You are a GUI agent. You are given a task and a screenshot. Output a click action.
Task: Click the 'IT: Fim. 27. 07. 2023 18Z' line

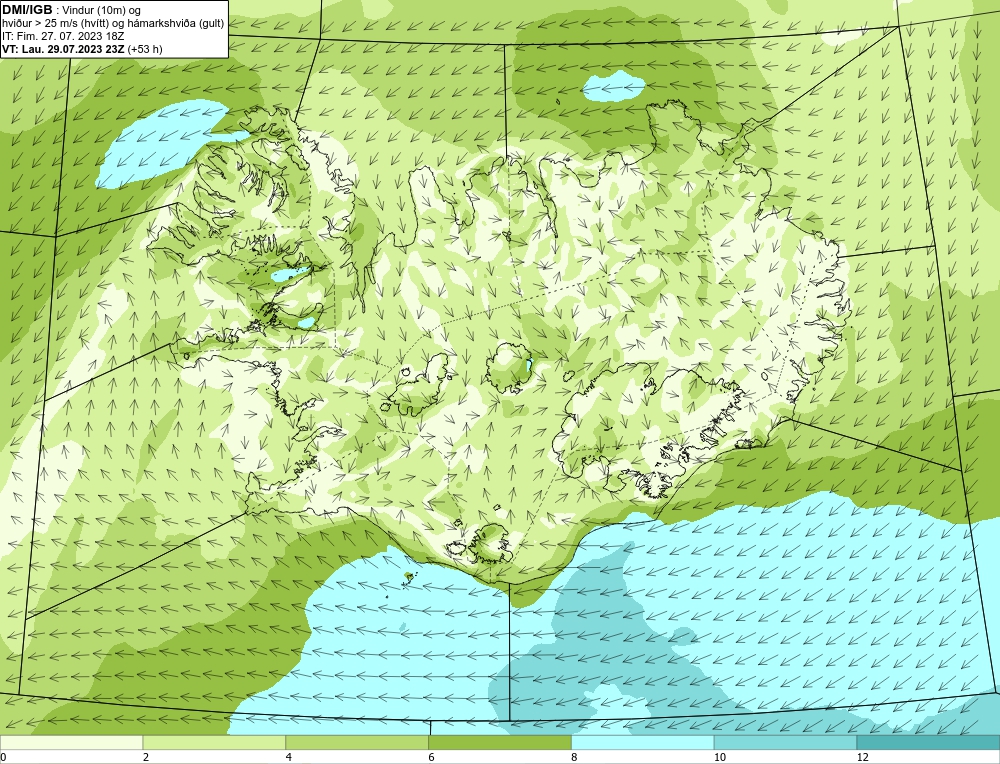click(x=62, y=36)
